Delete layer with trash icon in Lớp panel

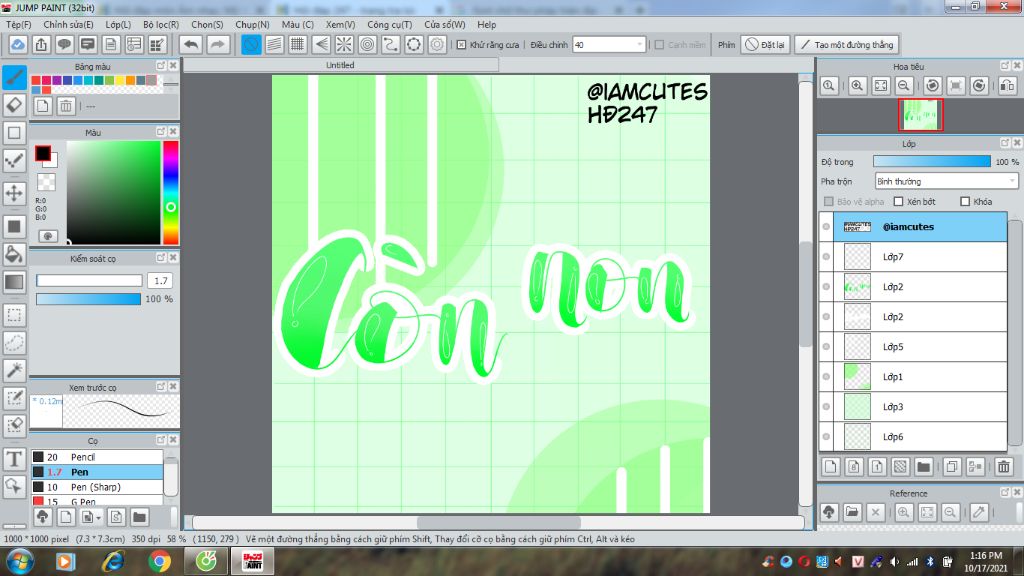[1004, 466]
